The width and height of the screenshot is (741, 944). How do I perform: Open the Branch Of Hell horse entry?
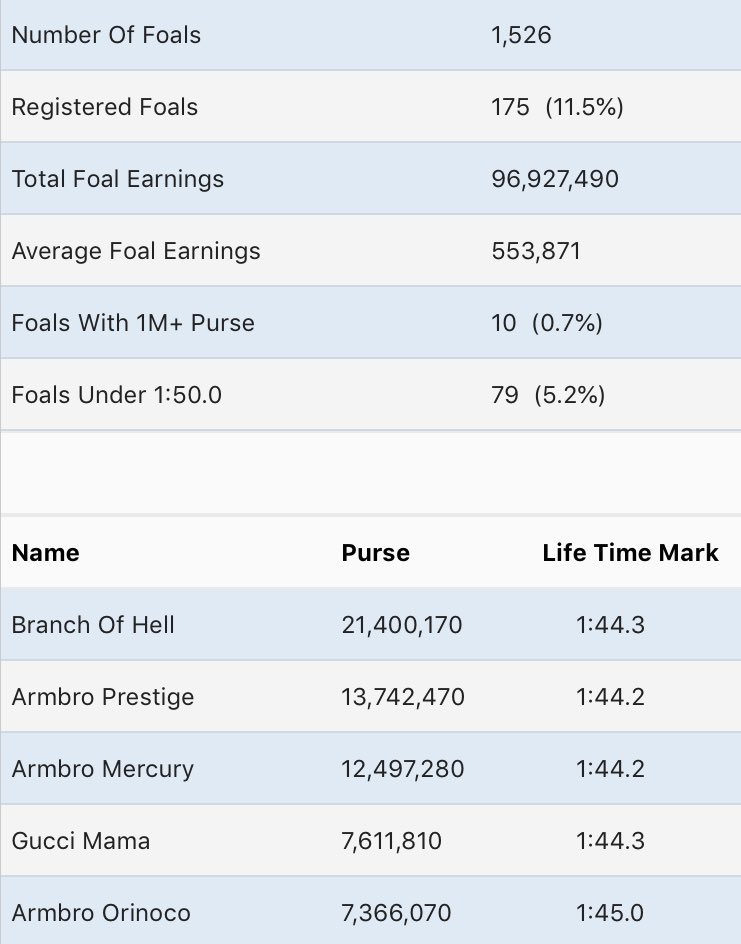tap(93, 625)
